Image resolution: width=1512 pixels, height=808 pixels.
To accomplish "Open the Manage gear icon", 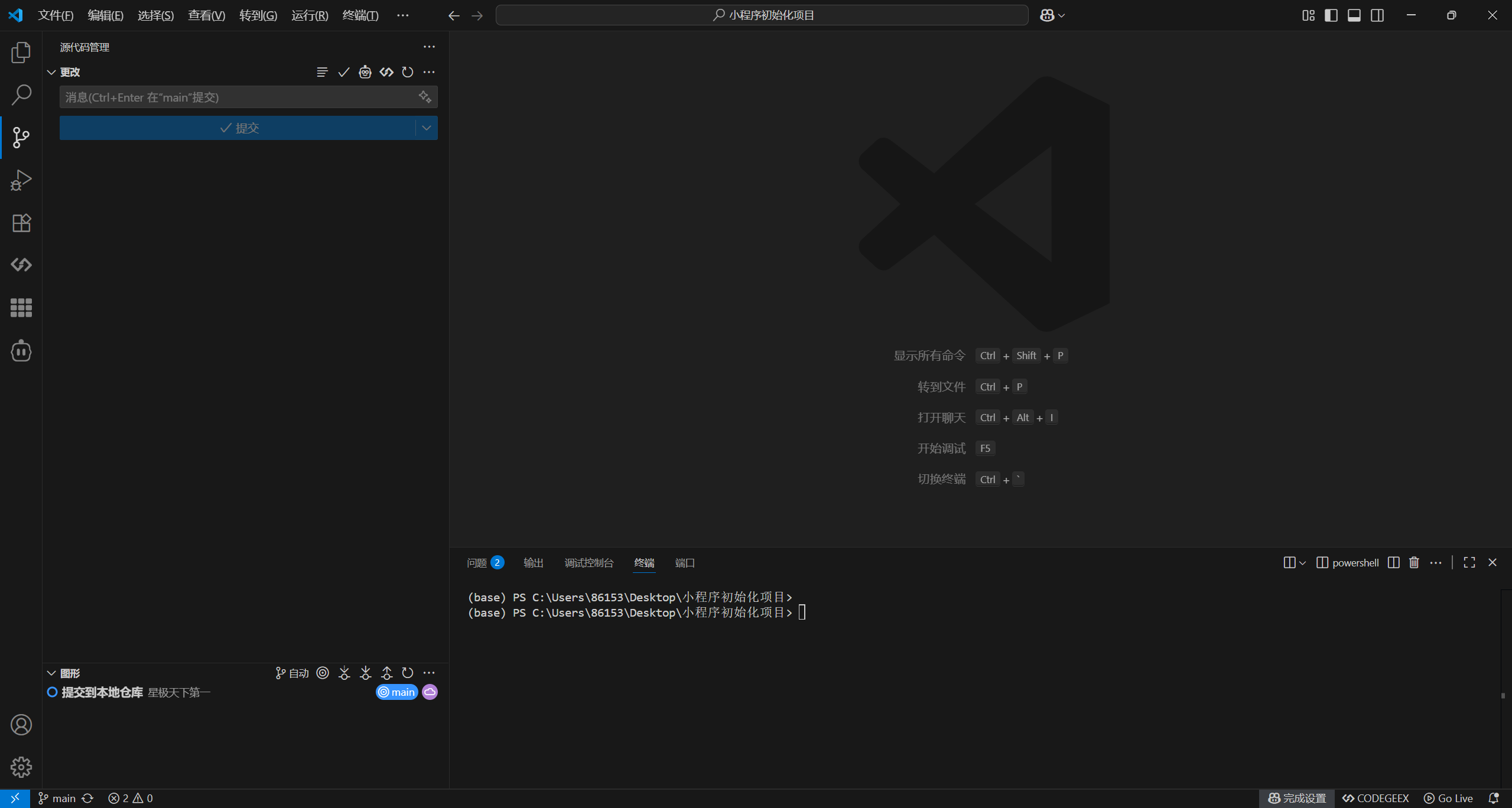I will (x=21, y=767).
